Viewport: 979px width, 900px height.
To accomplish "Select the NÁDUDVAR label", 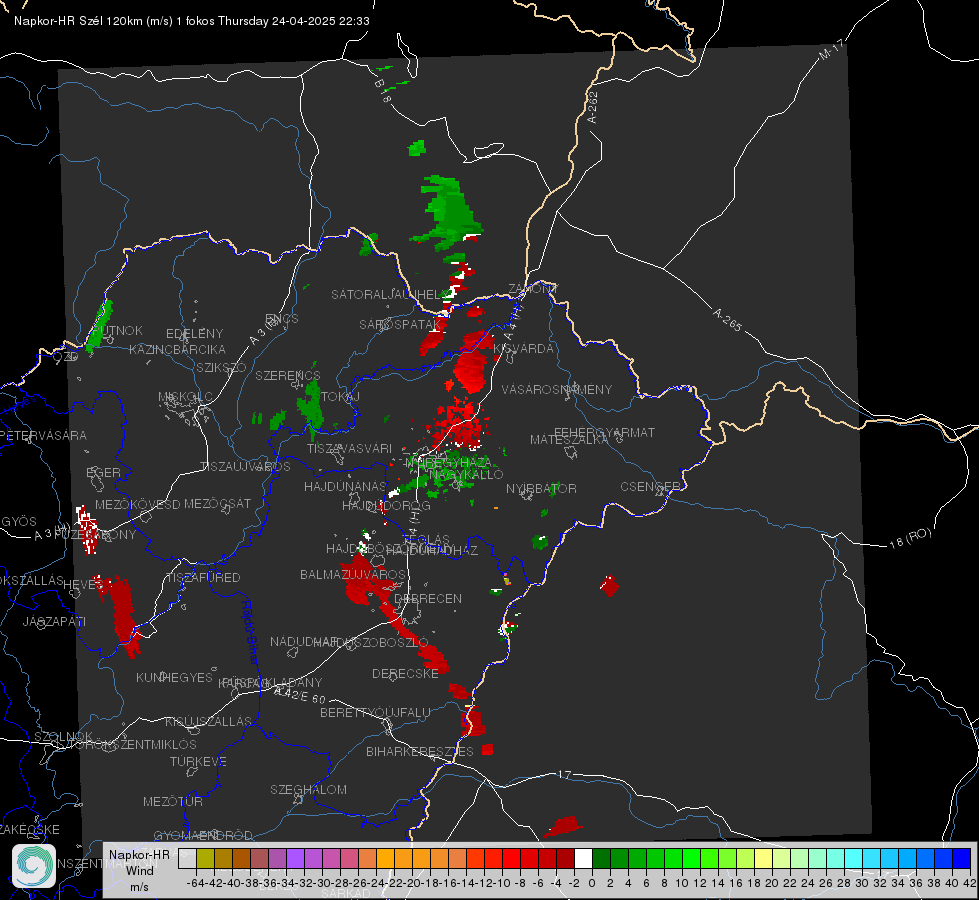I will (305, 641).
